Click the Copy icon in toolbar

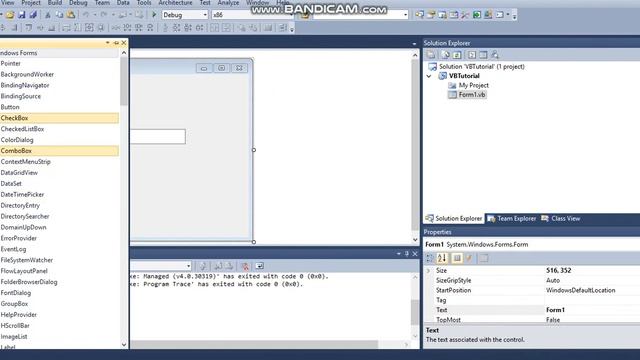point(59,15)
